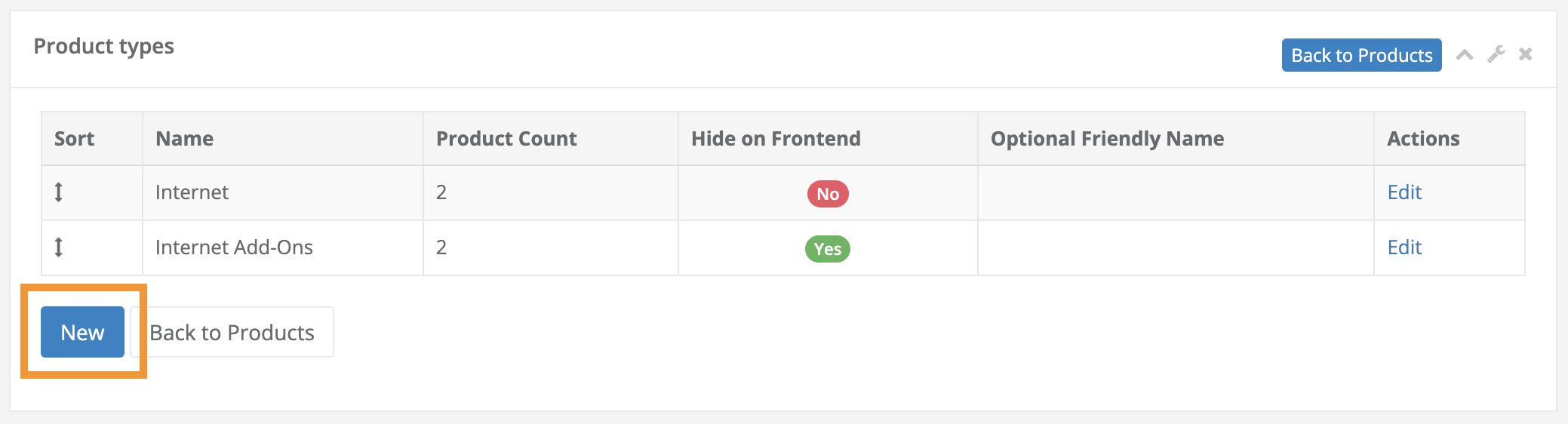1568x424 pixels.
Task: Edit the Internet Add-Ons product type
Action: click(1404, 247)
